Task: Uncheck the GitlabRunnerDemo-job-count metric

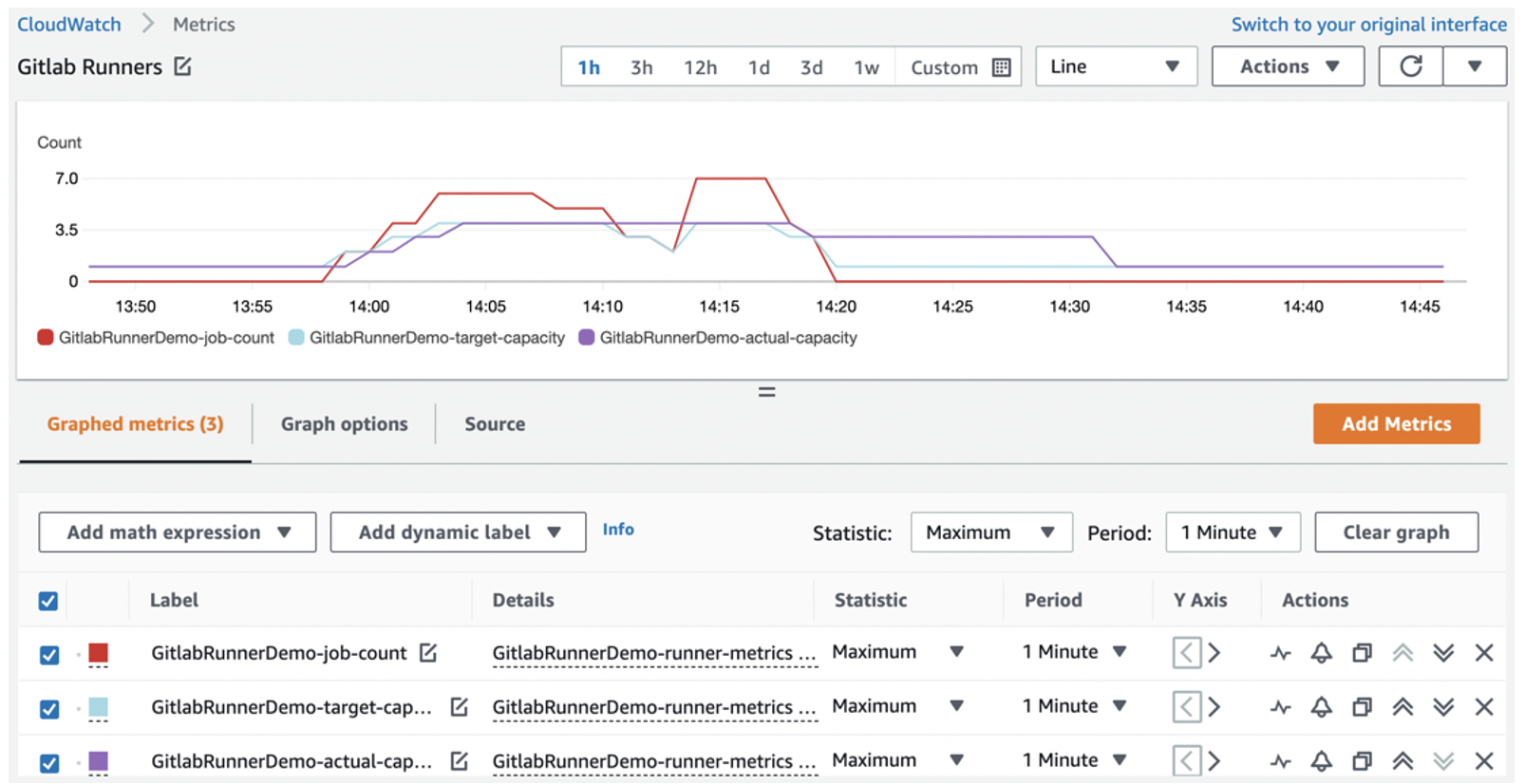Action: pyautogui.click(x=49, y=655)
